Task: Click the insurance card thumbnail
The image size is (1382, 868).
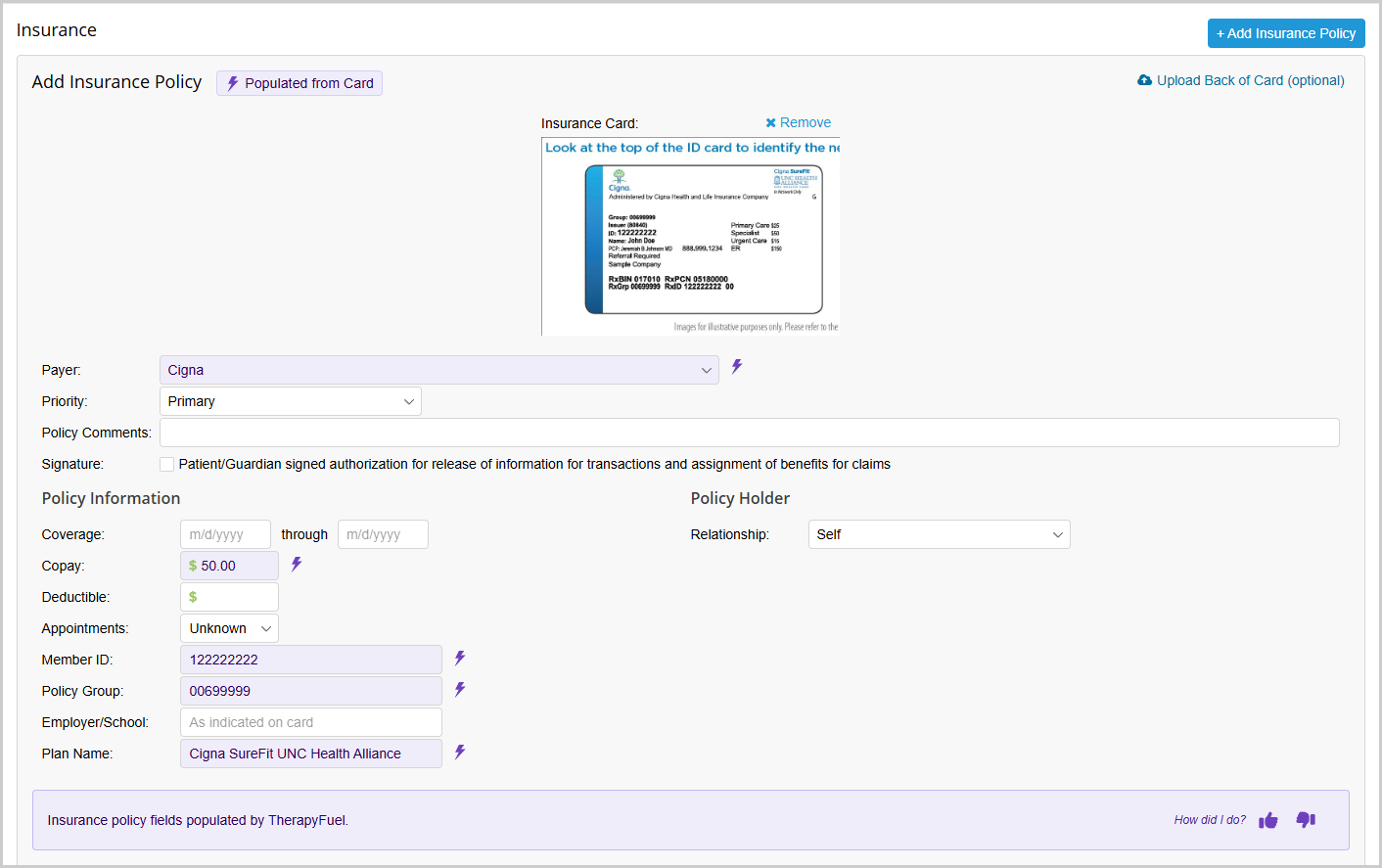Action: [691, 237]
